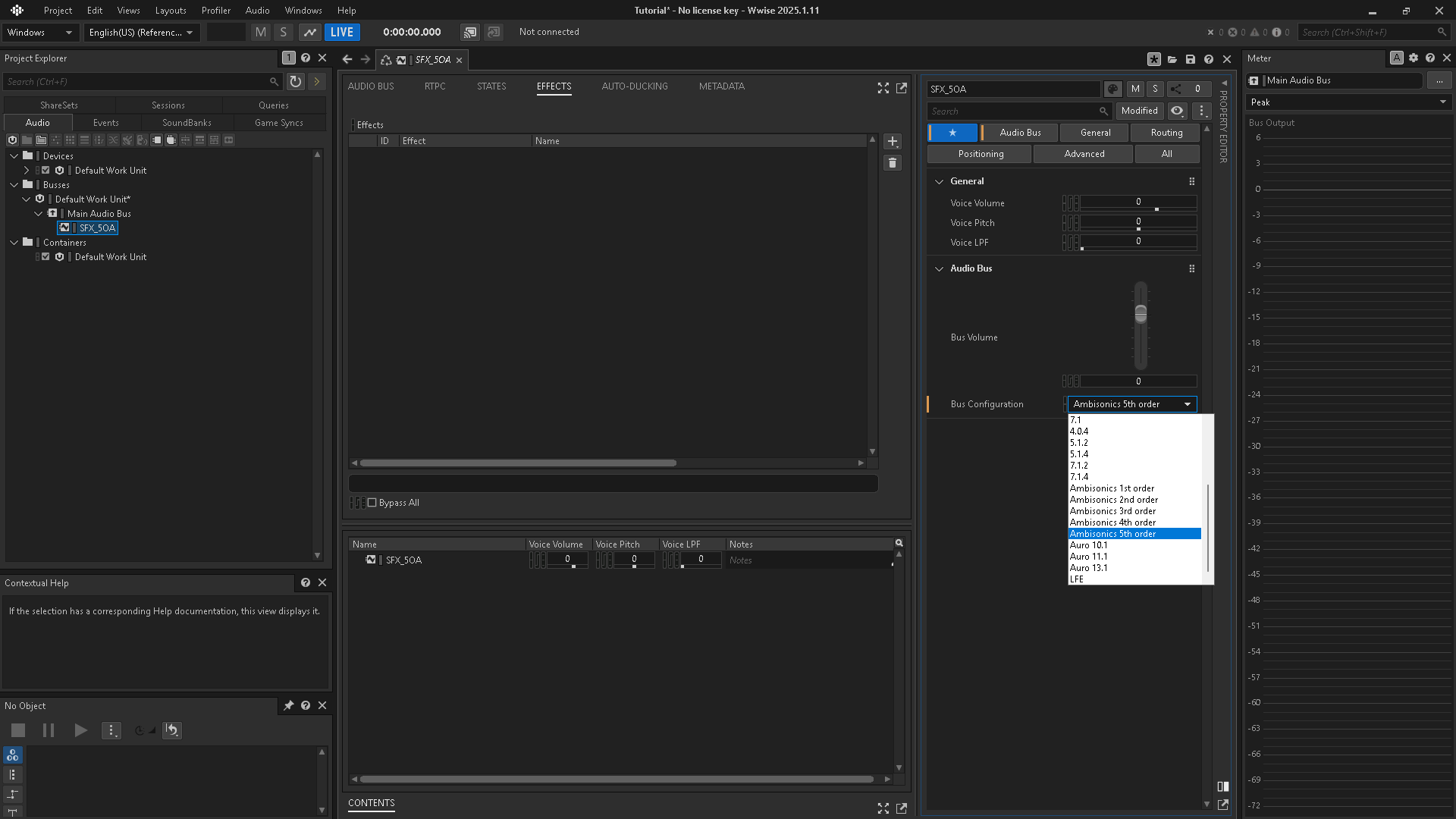The width and height of the screenshot is (1456, 819).
Task: Click the transport reset icon
Action: click(172, 730)
